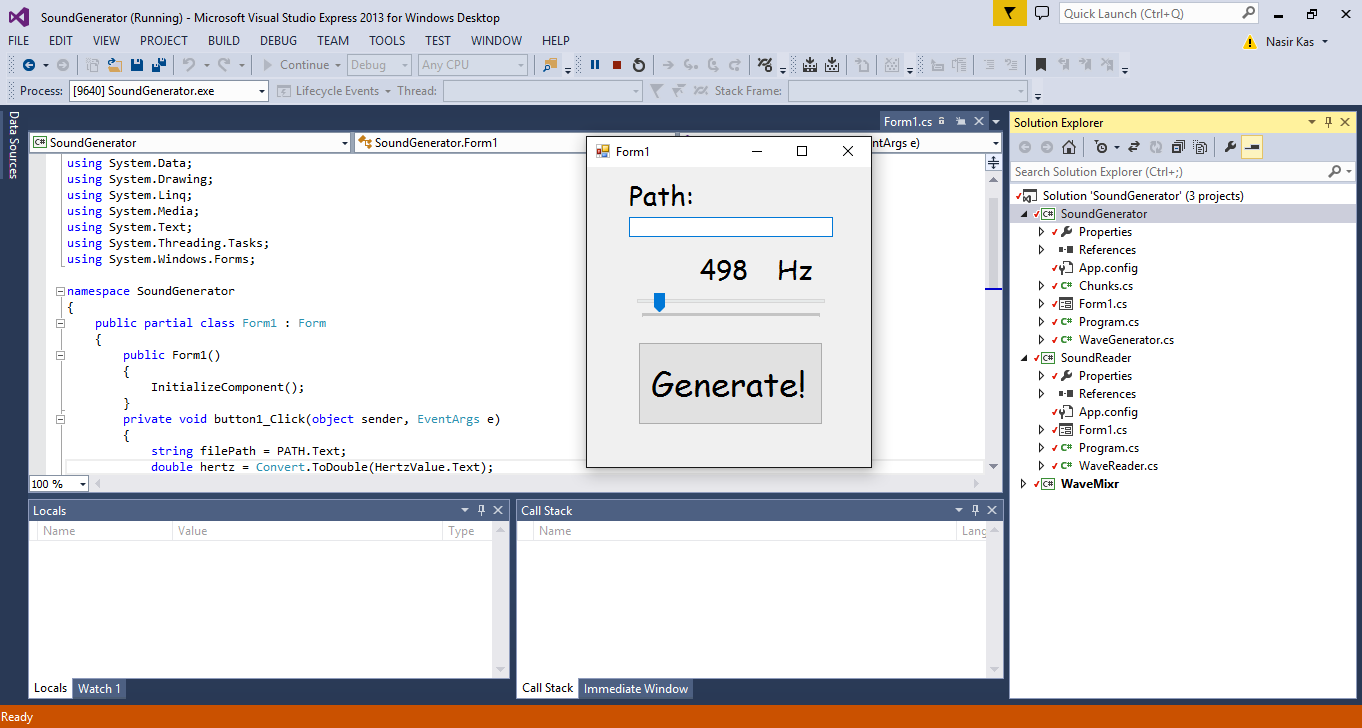Toggle Show All Files in Solution Explorer
The image size is (1362, 728).
click(x=1200, y=147)
